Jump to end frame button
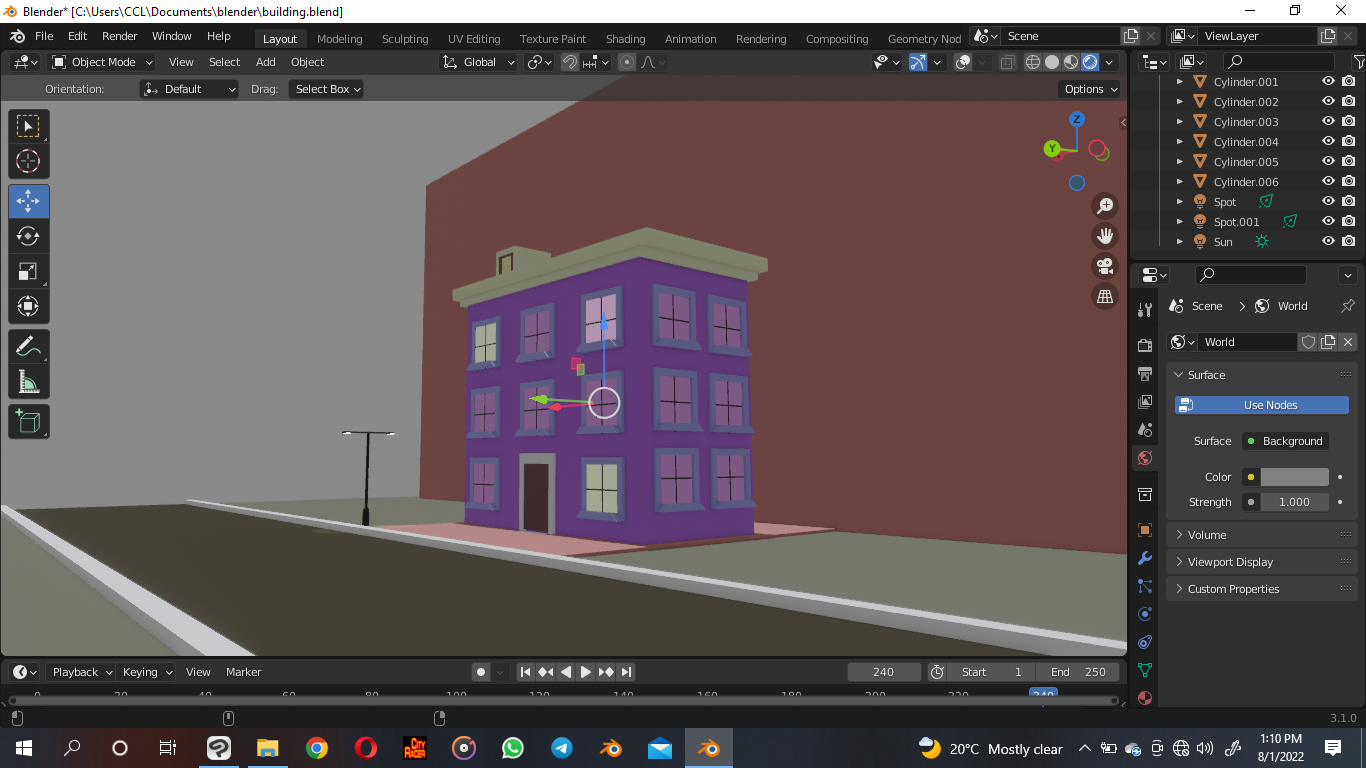Screen dimensions: 1366x768 pos(626,672)
